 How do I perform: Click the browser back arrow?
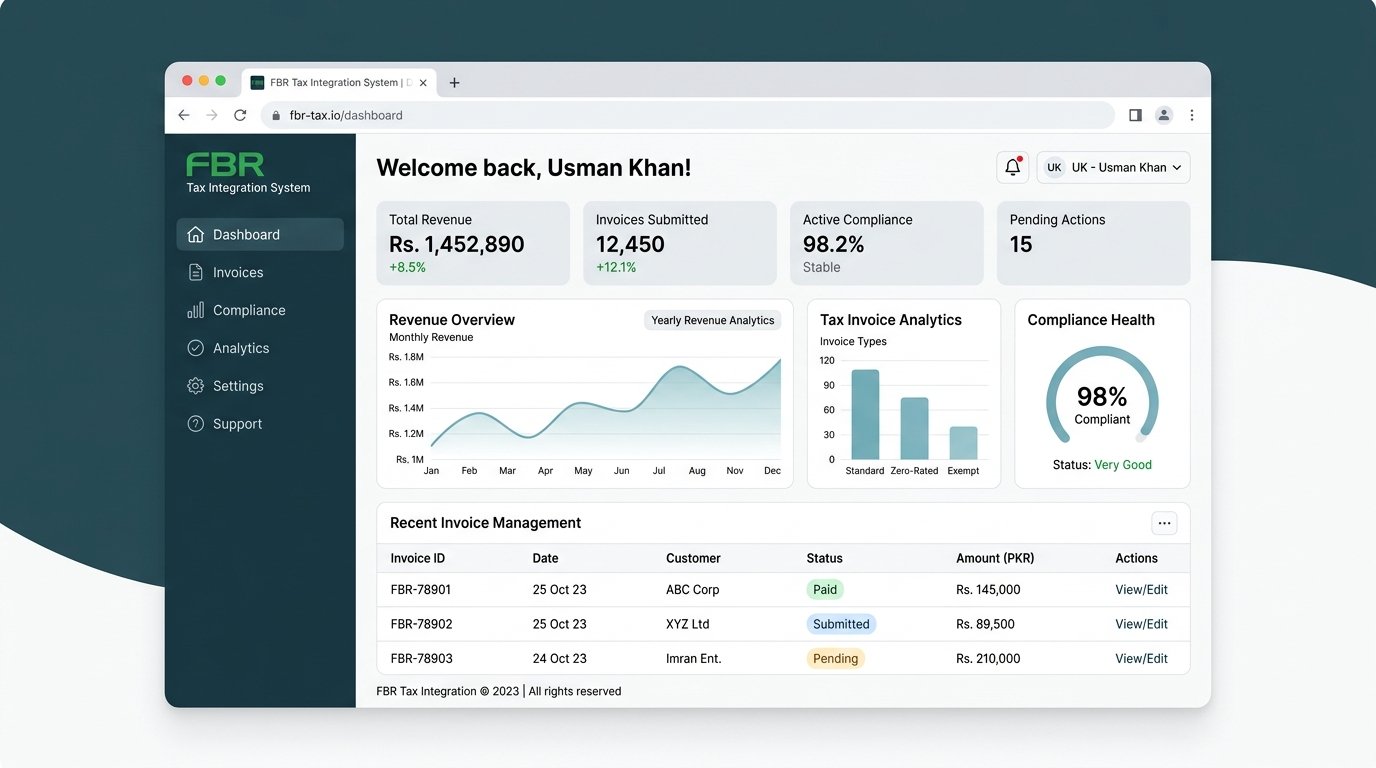(184, 115)
